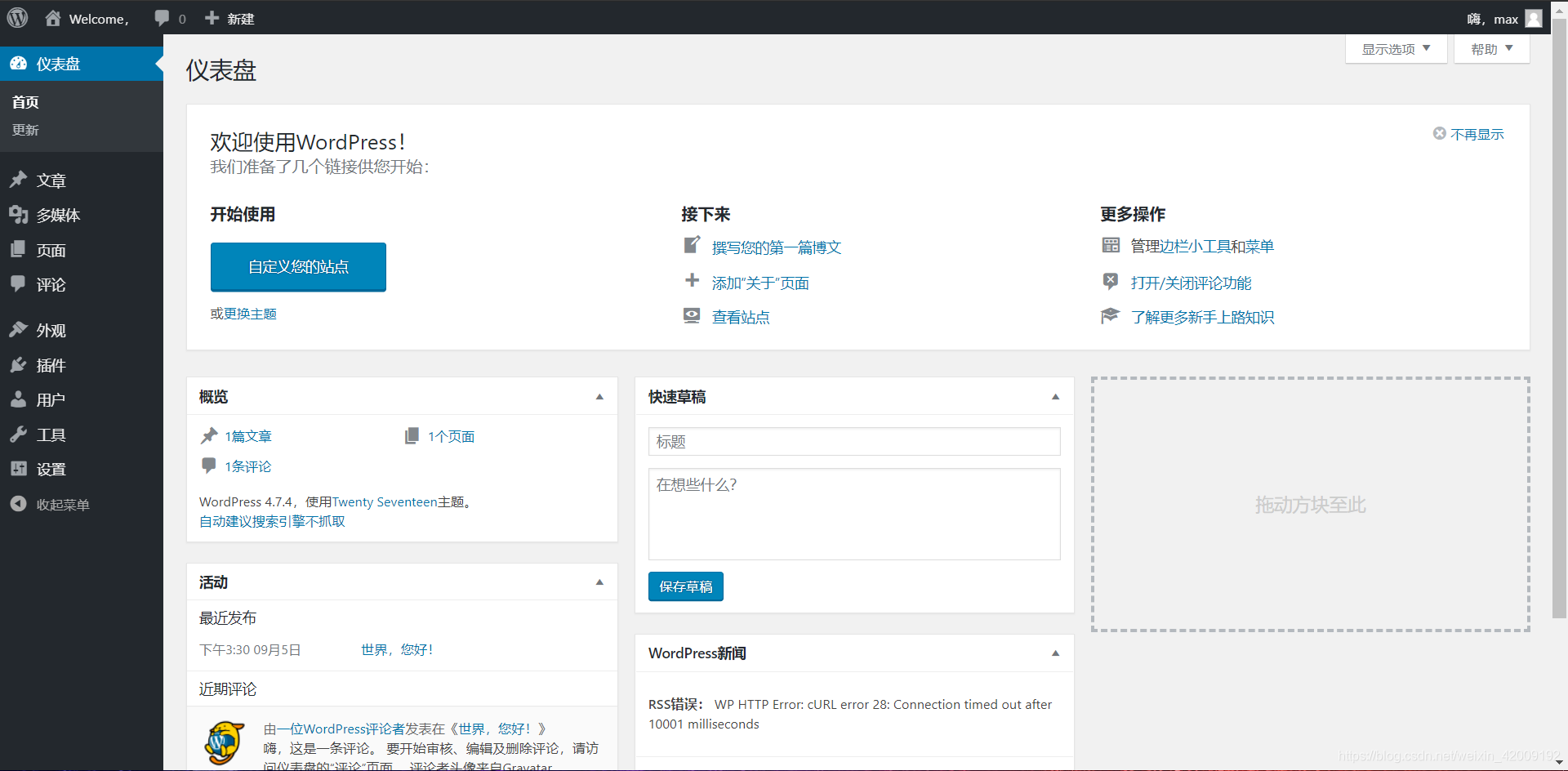Click the edit icon beside 撰写您的第一篇博文

coord(692,244)
